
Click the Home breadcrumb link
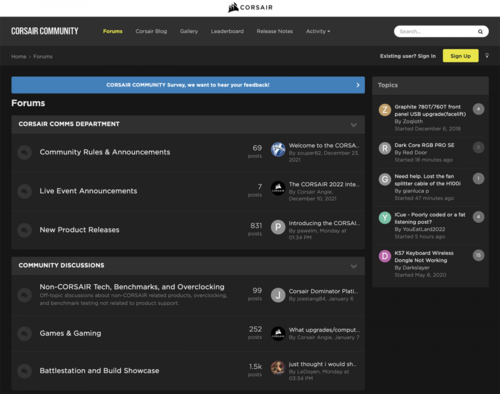click(18, 57)
